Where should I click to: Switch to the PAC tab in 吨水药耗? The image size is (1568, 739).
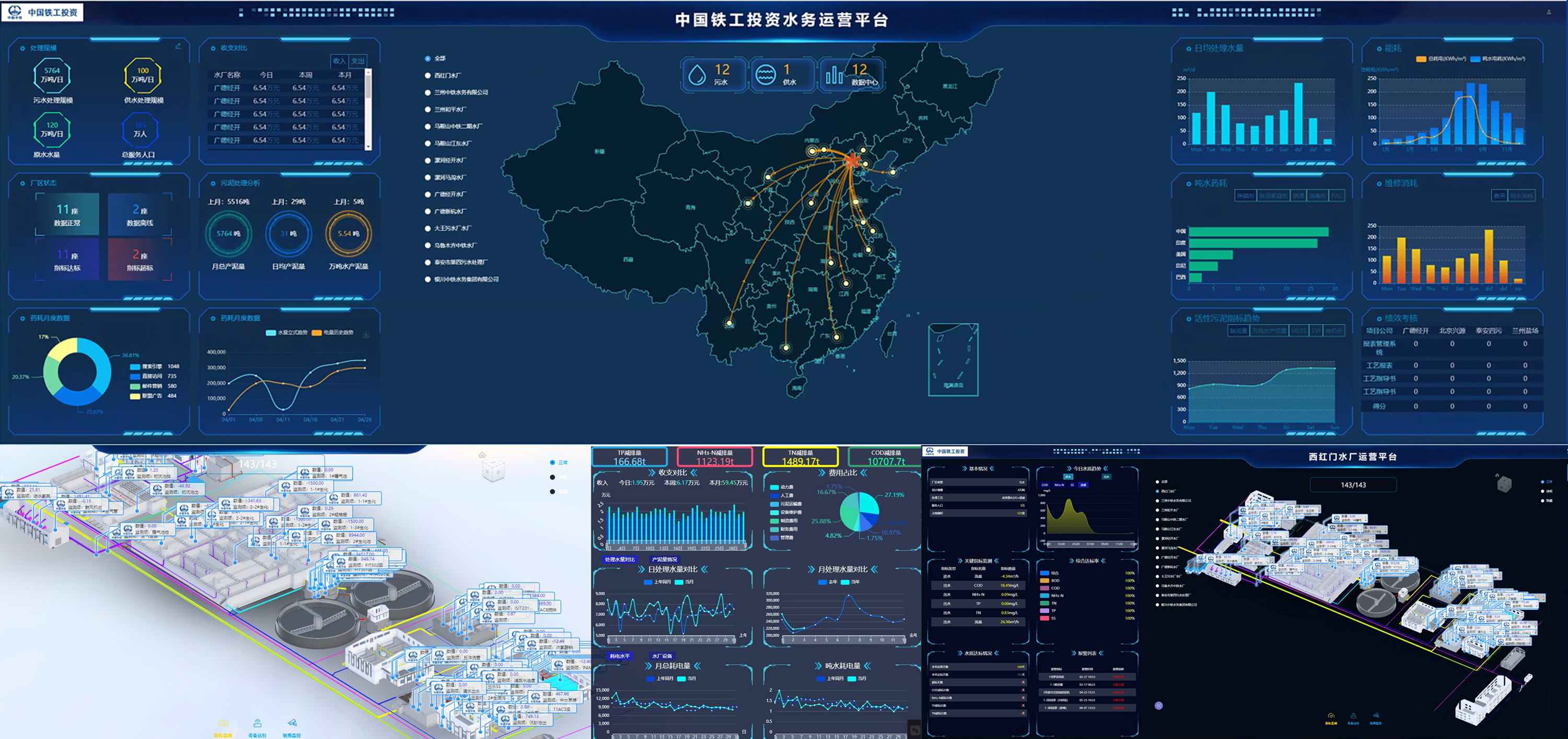(1336, 196)
